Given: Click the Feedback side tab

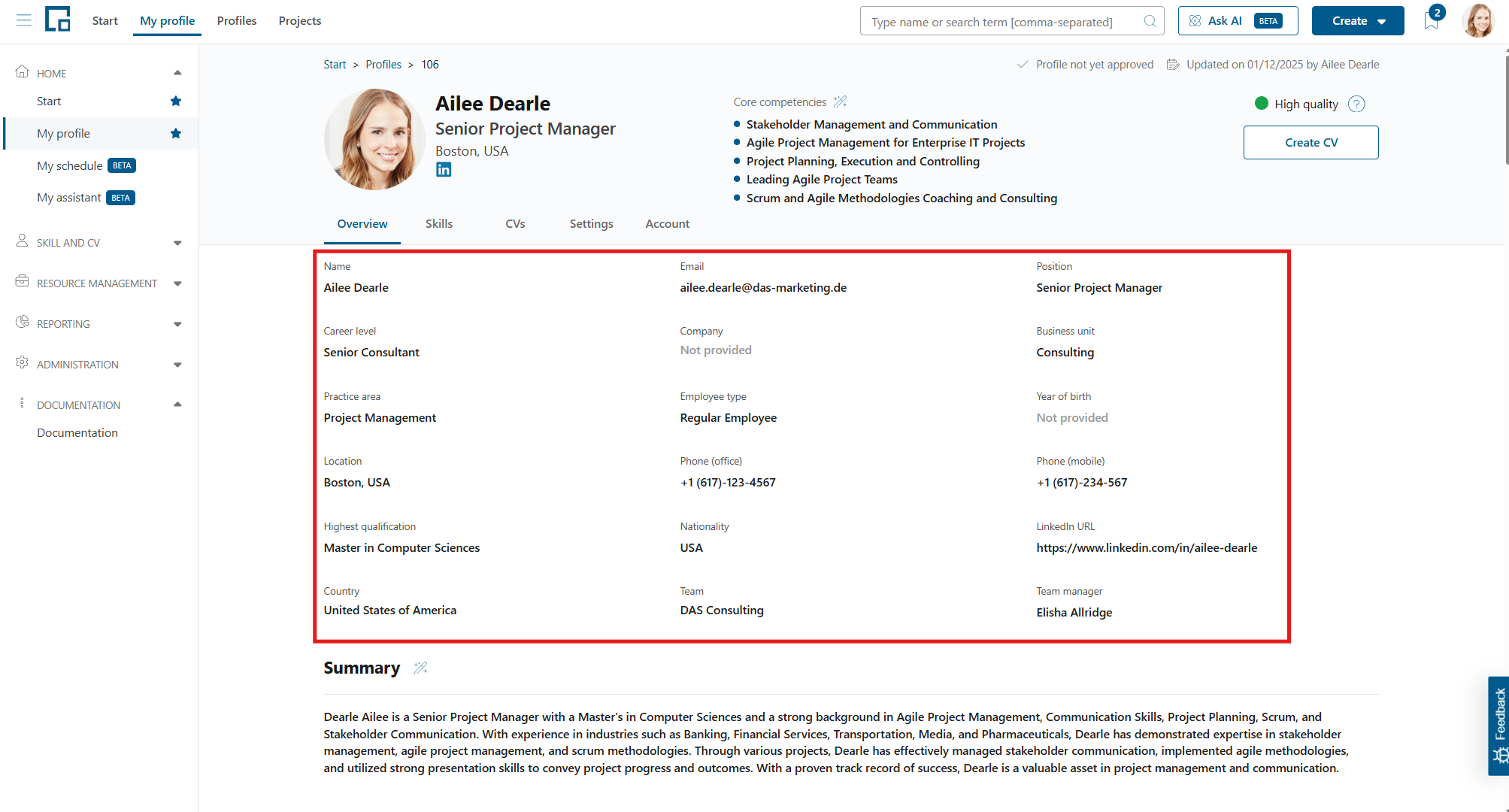Looking at the screenshot, I should click(1498, 726).
